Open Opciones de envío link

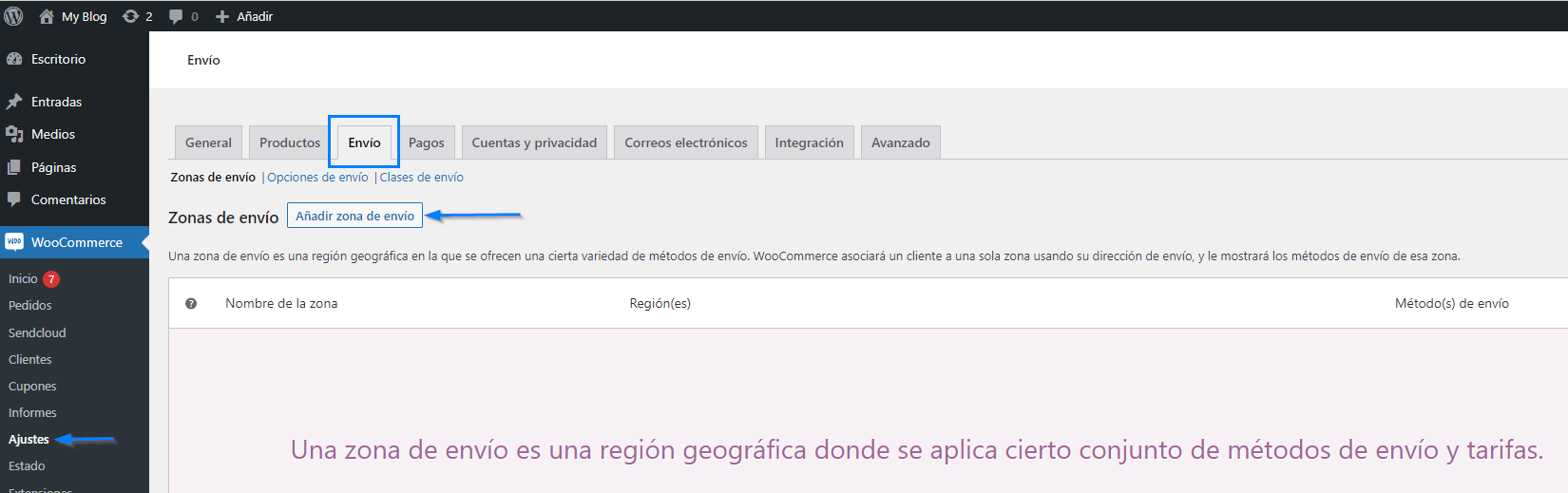(317, 178)
